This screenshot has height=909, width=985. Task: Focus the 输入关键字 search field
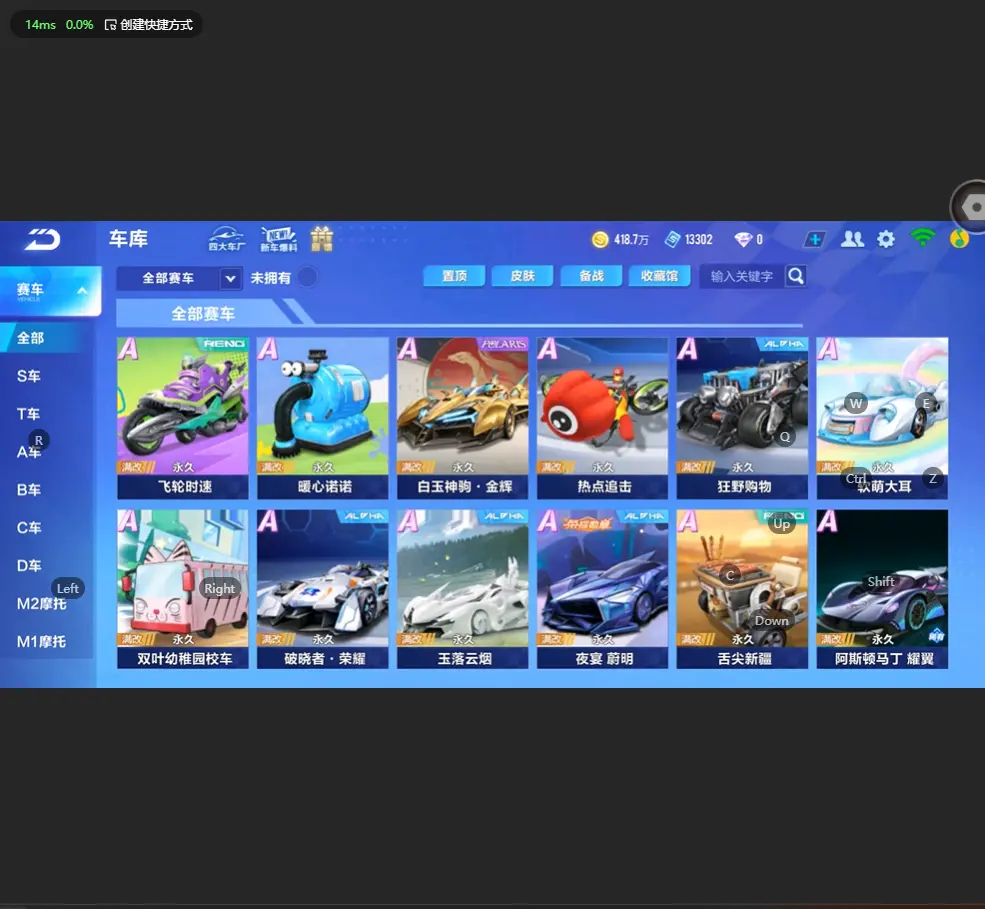pyautogui.click(x=743, y=276)
